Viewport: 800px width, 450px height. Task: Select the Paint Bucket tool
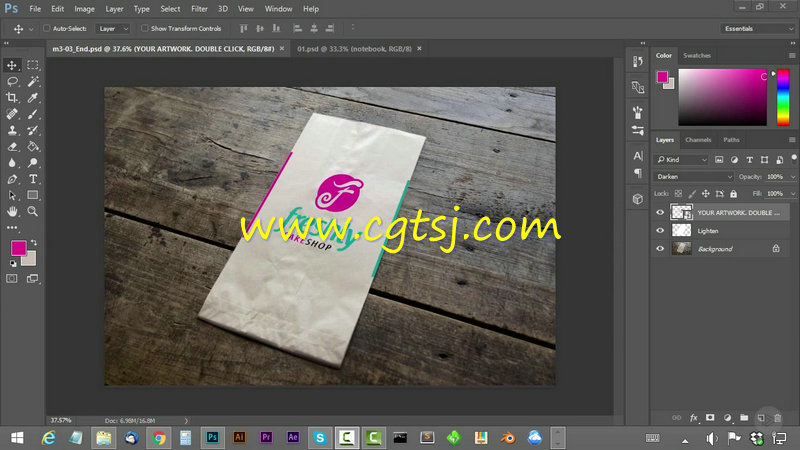tap(33, 147)
